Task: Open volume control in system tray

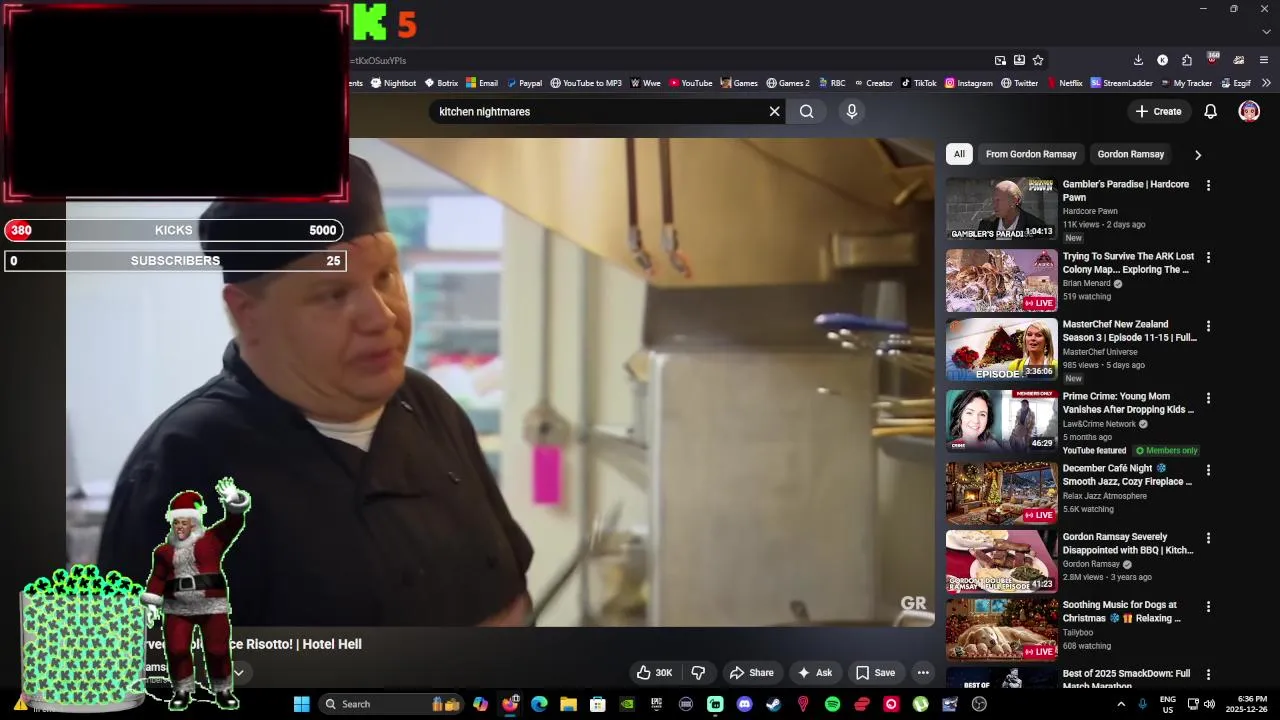Action: [1209, 704]
